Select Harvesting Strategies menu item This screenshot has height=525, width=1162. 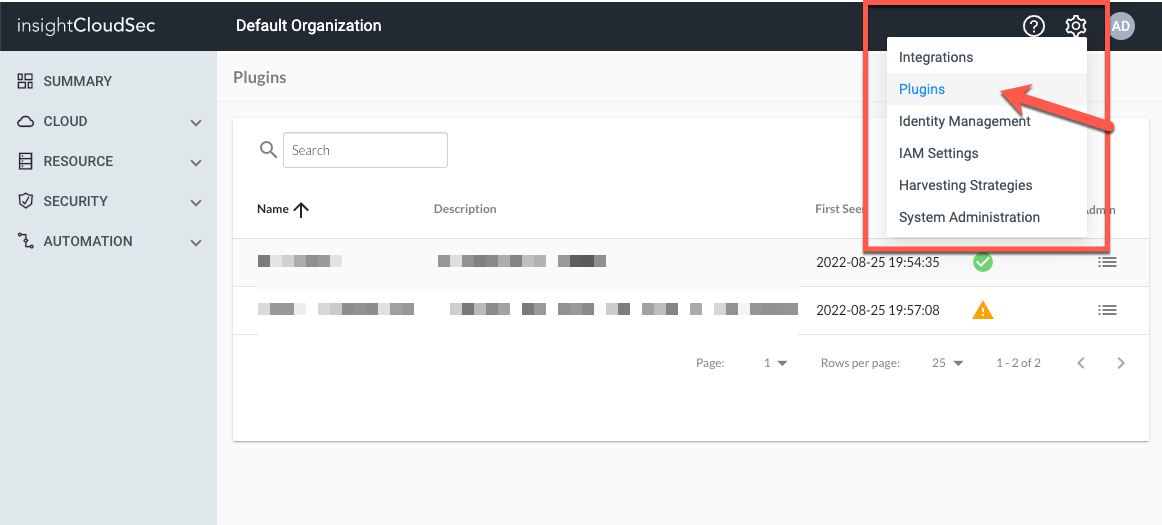pos(987,185)
